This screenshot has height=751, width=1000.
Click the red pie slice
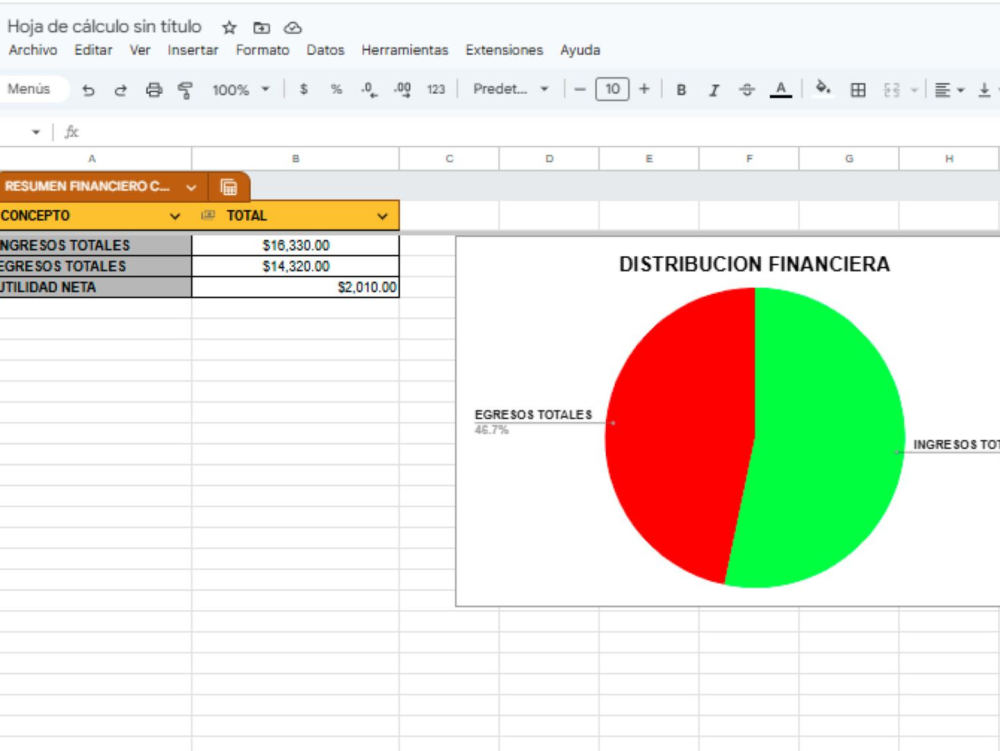pos(682,434)
